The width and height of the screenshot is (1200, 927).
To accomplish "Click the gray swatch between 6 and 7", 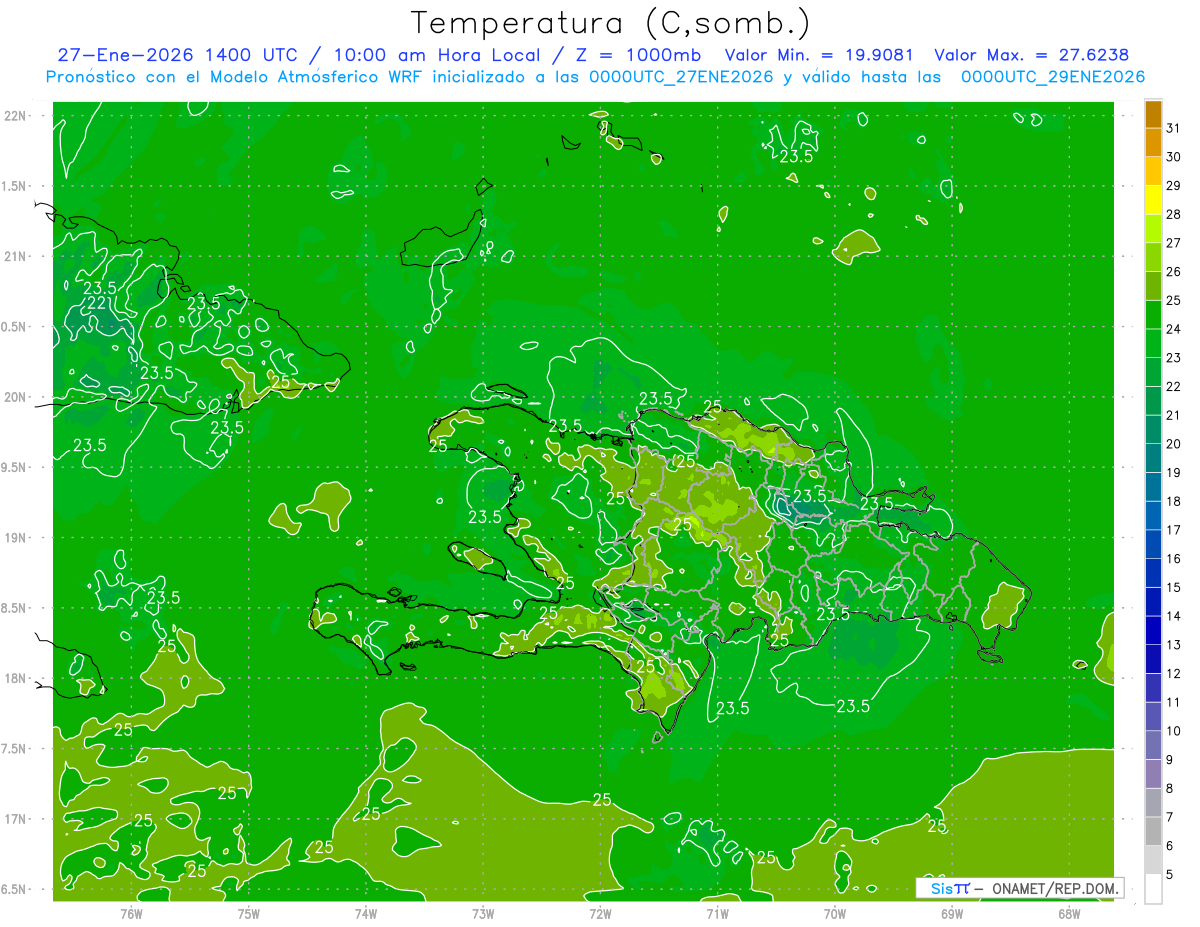I will pos(1153,832).
